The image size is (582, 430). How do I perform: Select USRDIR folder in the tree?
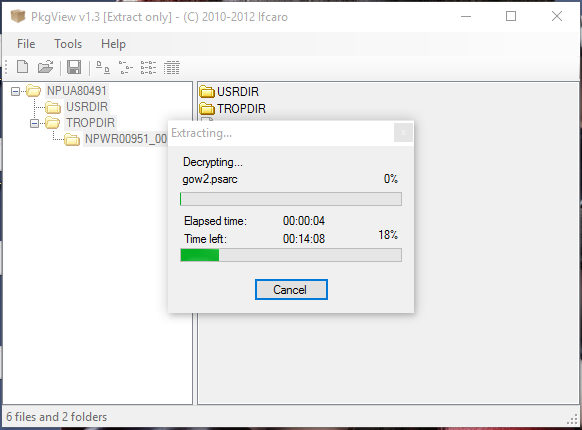pos(87,107)
